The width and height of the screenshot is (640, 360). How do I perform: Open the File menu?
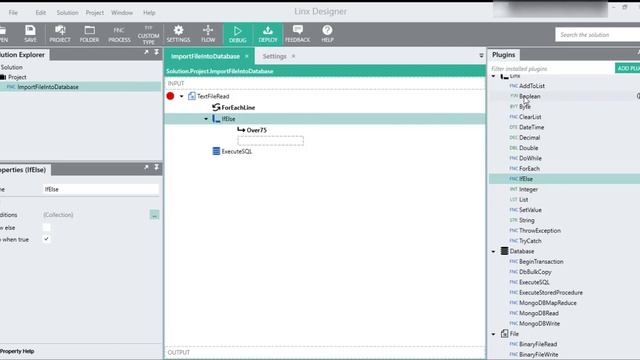tap(13, 13)
